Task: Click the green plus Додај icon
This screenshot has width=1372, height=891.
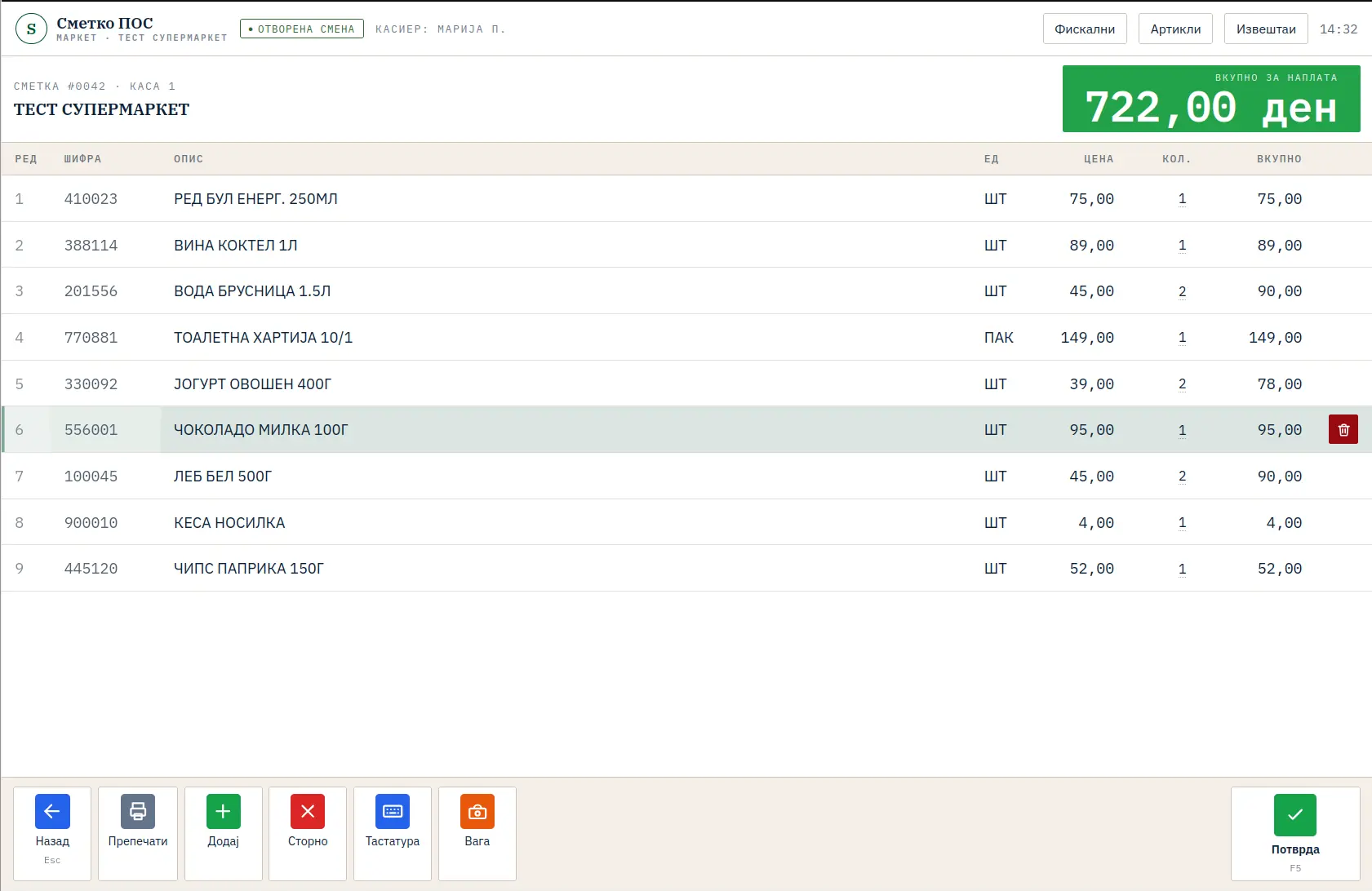Action: click(223, 811)
